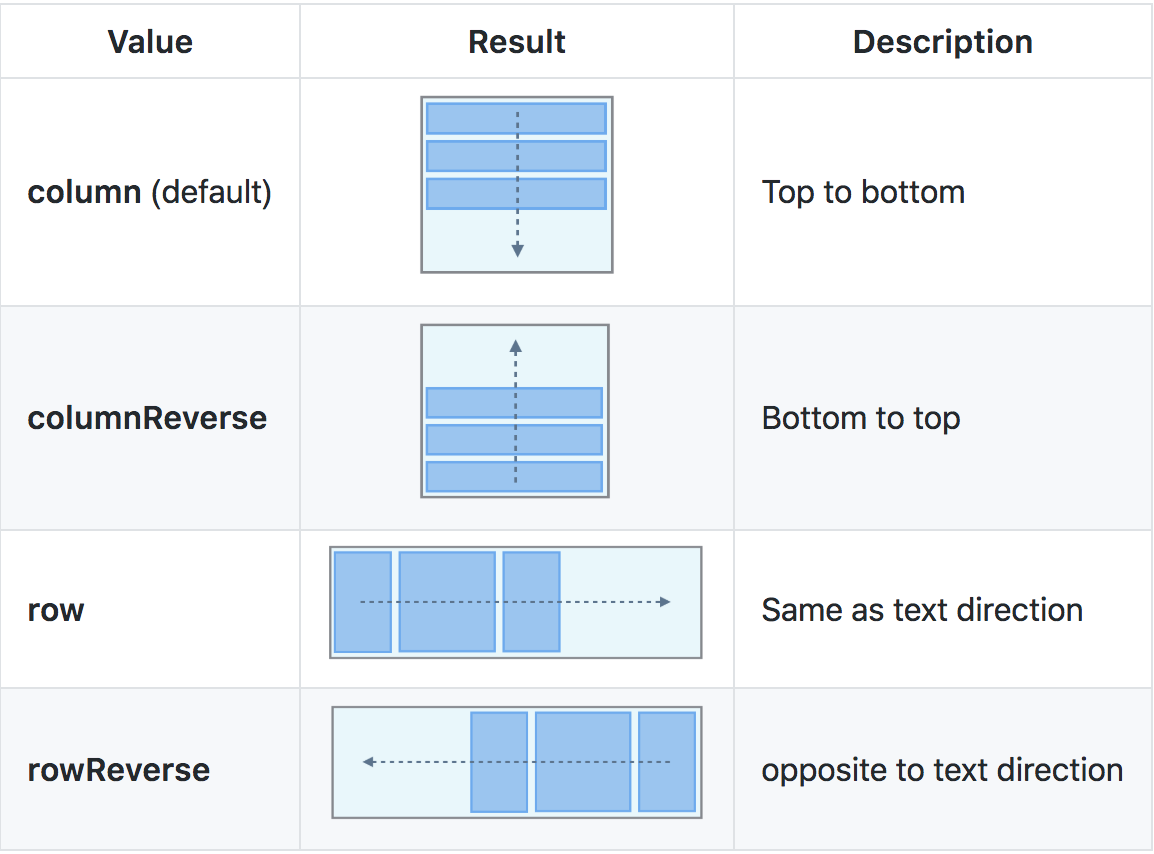
Task: Select the row layout diagram
Action: pos(516,602)
